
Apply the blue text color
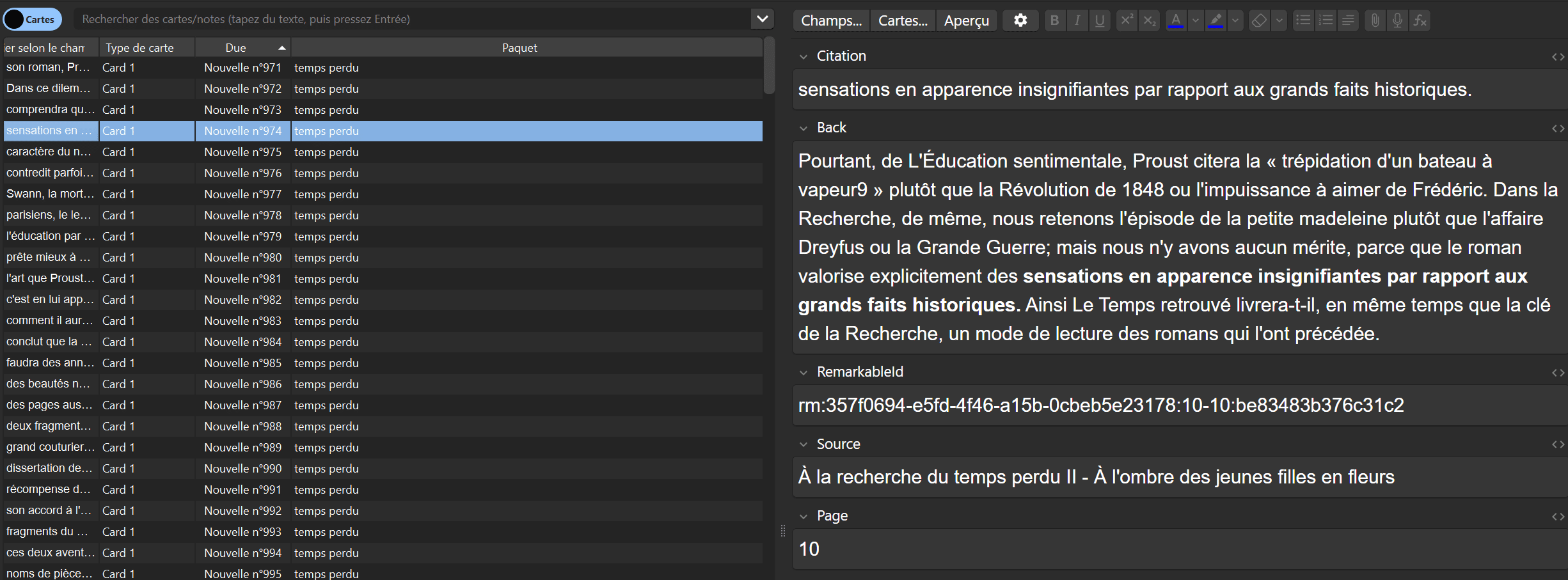coord(1176,20)
